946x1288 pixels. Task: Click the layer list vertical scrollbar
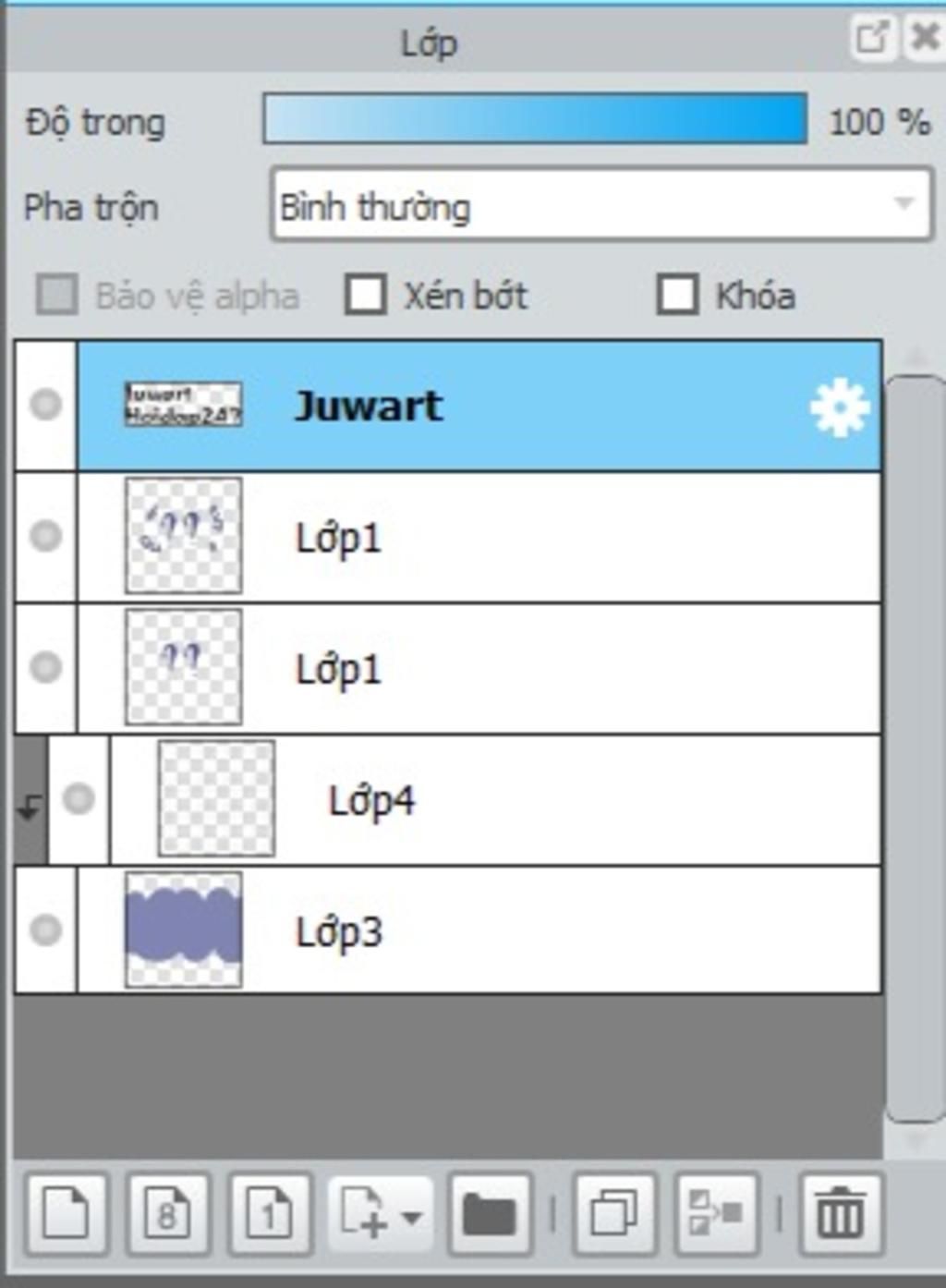click(x=915, y=748)
